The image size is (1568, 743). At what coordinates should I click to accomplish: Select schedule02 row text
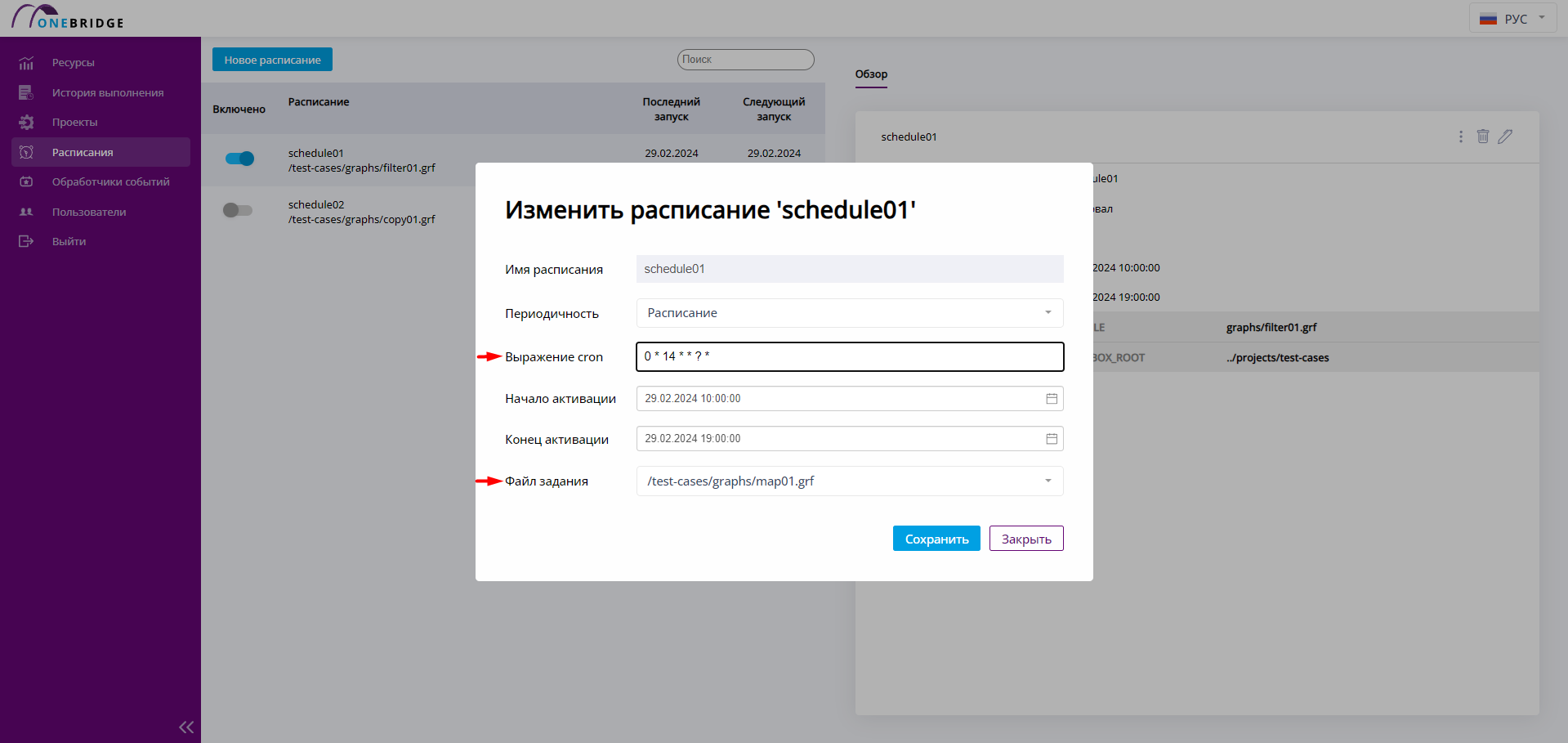pos(316,204)
